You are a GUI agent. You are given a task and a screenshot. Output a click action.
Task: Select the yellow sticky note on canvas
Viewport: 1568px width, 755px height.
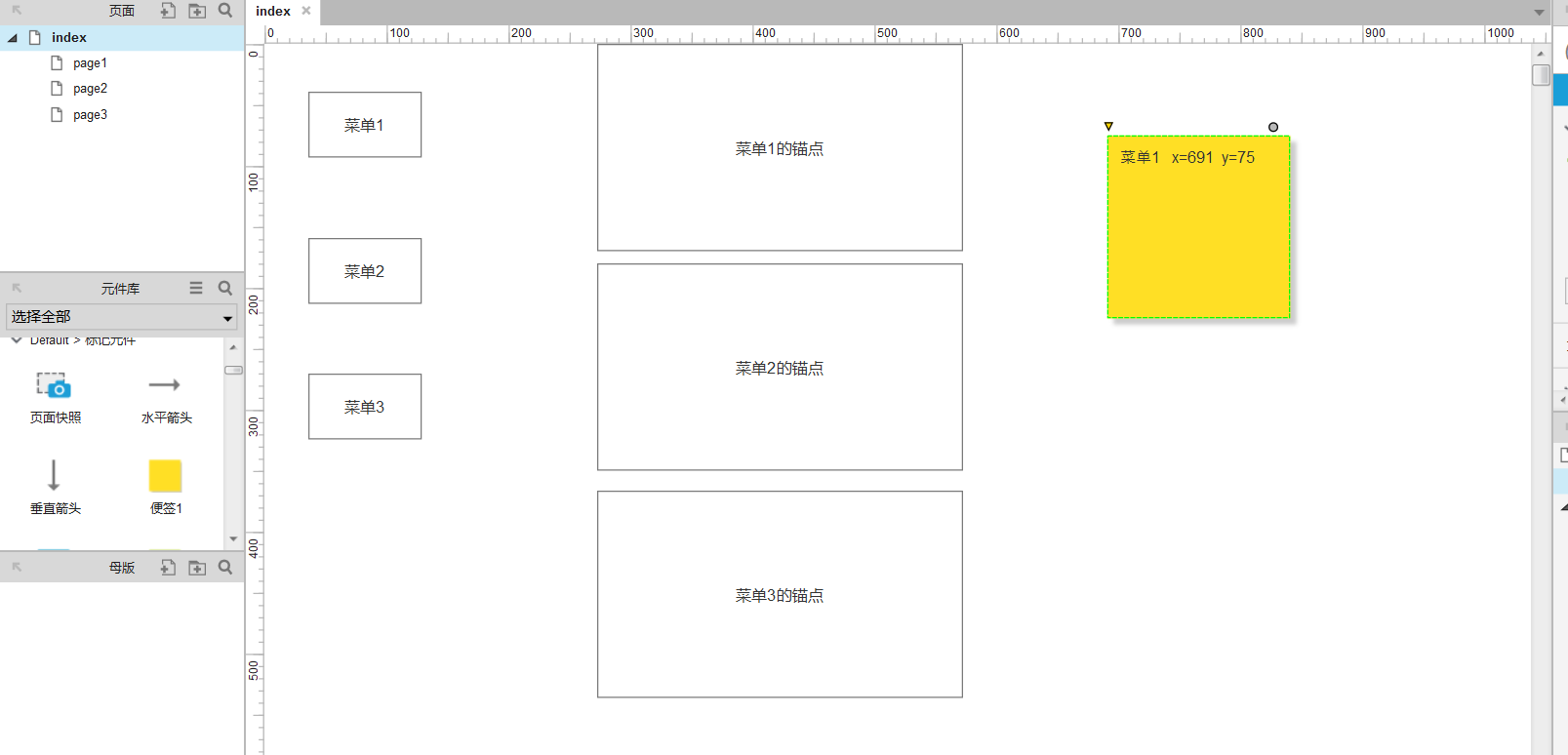click(x=1198, y=226)
